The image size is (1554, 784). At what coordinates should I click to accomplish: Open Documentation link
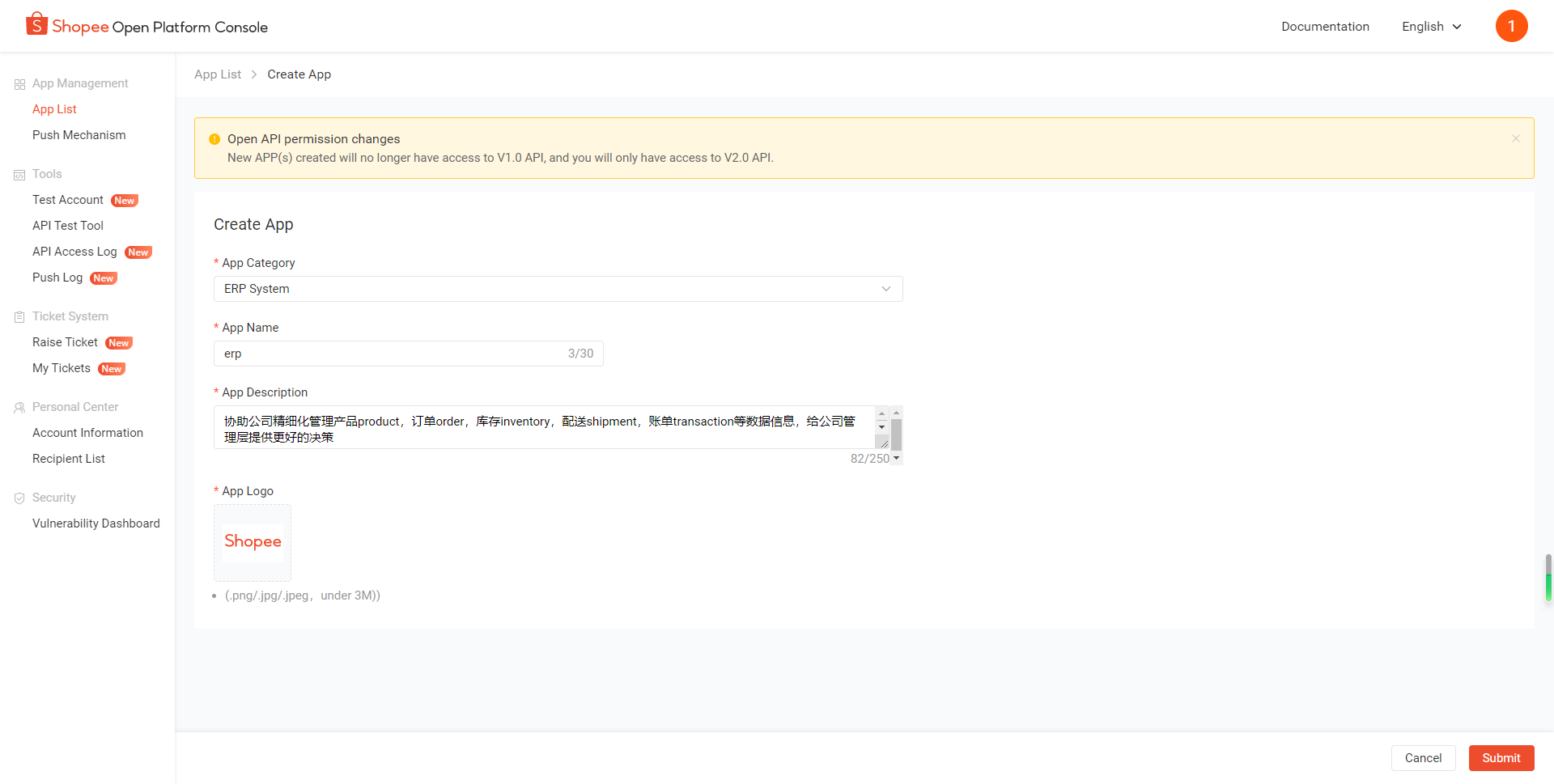[1325, 27]
